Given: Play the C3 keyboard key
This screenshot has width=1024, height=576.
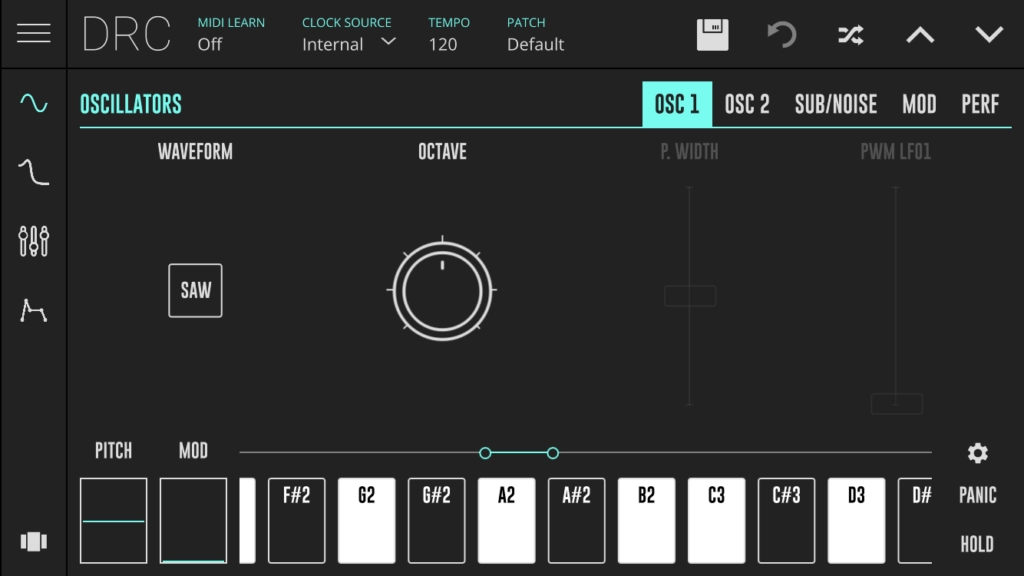Looking at the screenshot, I should click(x=716, y=521).
